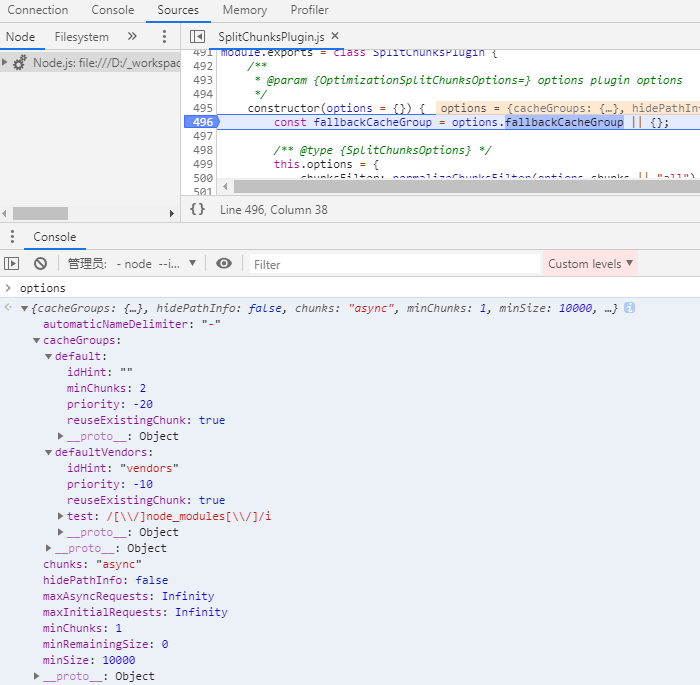700x685 pixels.
Task: Click the this.options assignment line
Action: coord(326,164)
